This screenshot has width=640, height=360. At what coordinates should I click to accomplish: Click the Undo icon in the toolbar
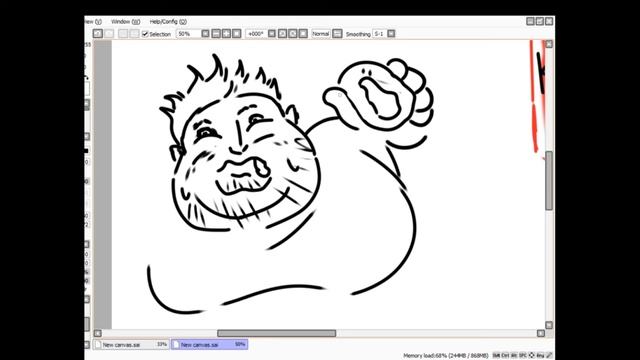point(98,34)
